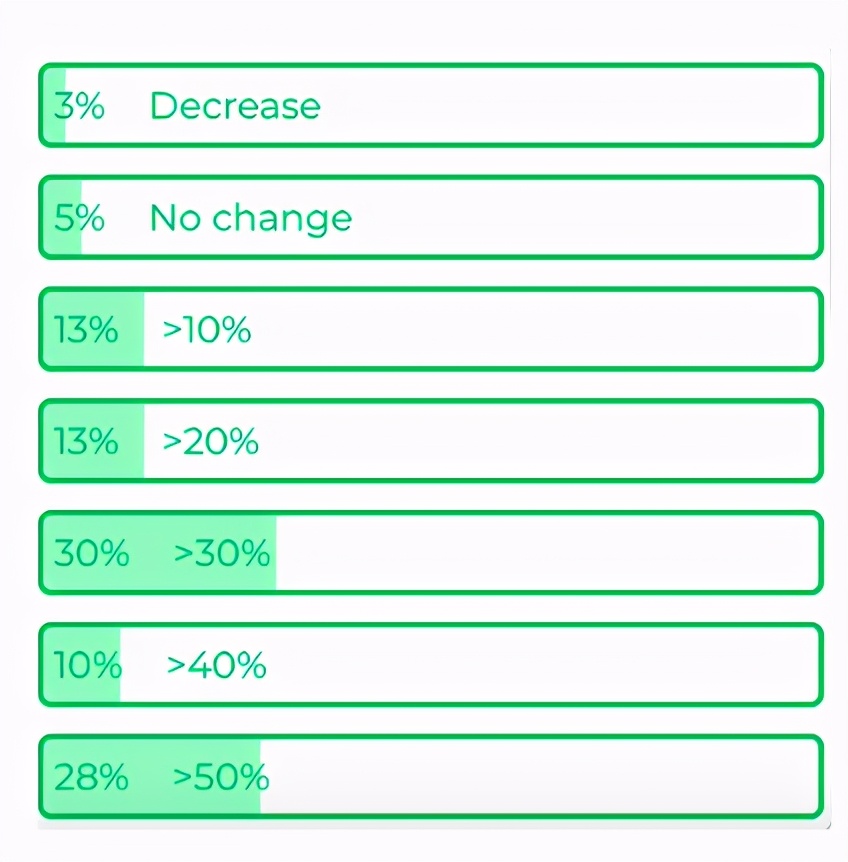Click the 3% result on the Decrease bar
Image resolution: width=848 pixels, height=862 pixels.
(79, 106)
